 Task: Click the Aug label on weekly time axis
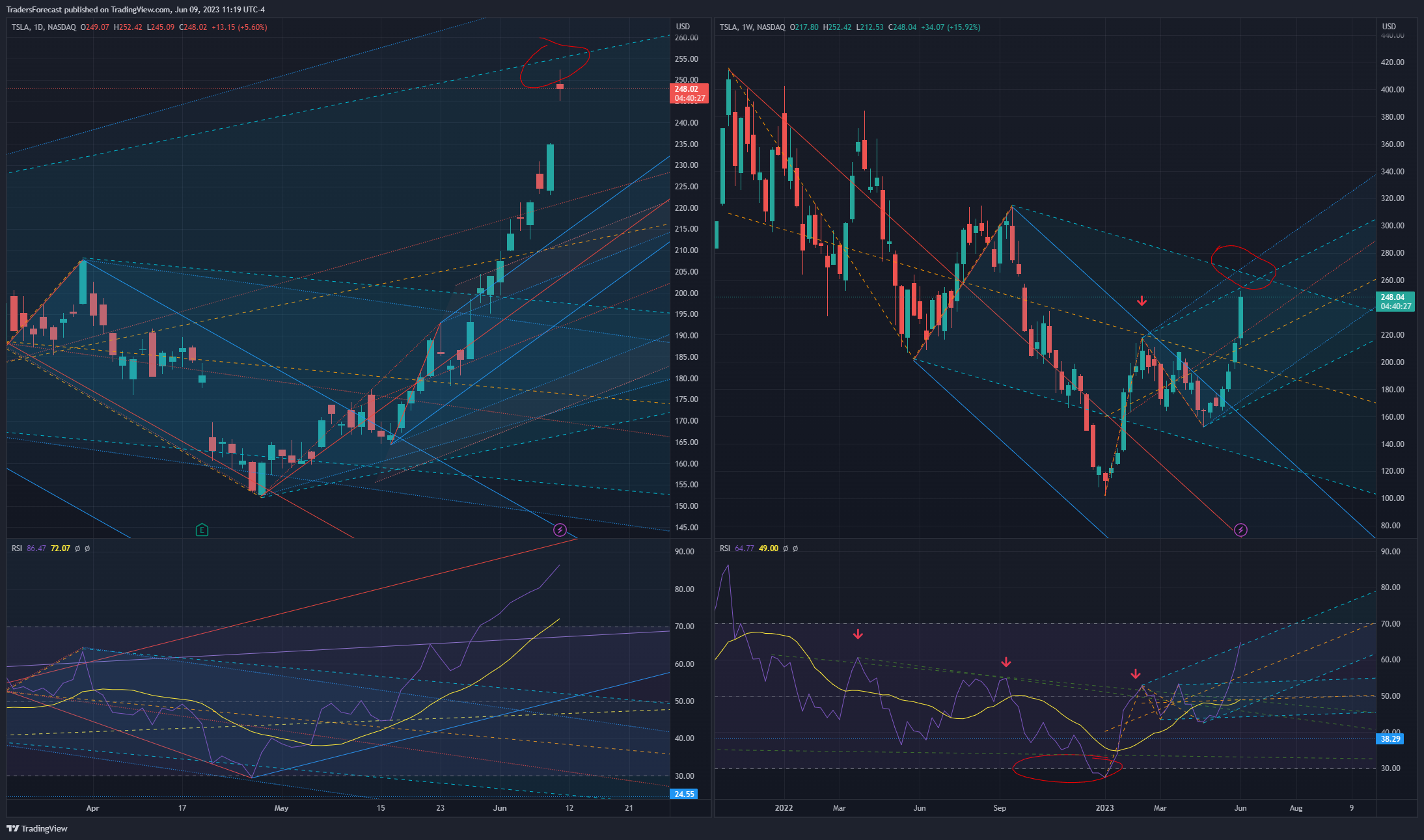tap(1296, 808)
